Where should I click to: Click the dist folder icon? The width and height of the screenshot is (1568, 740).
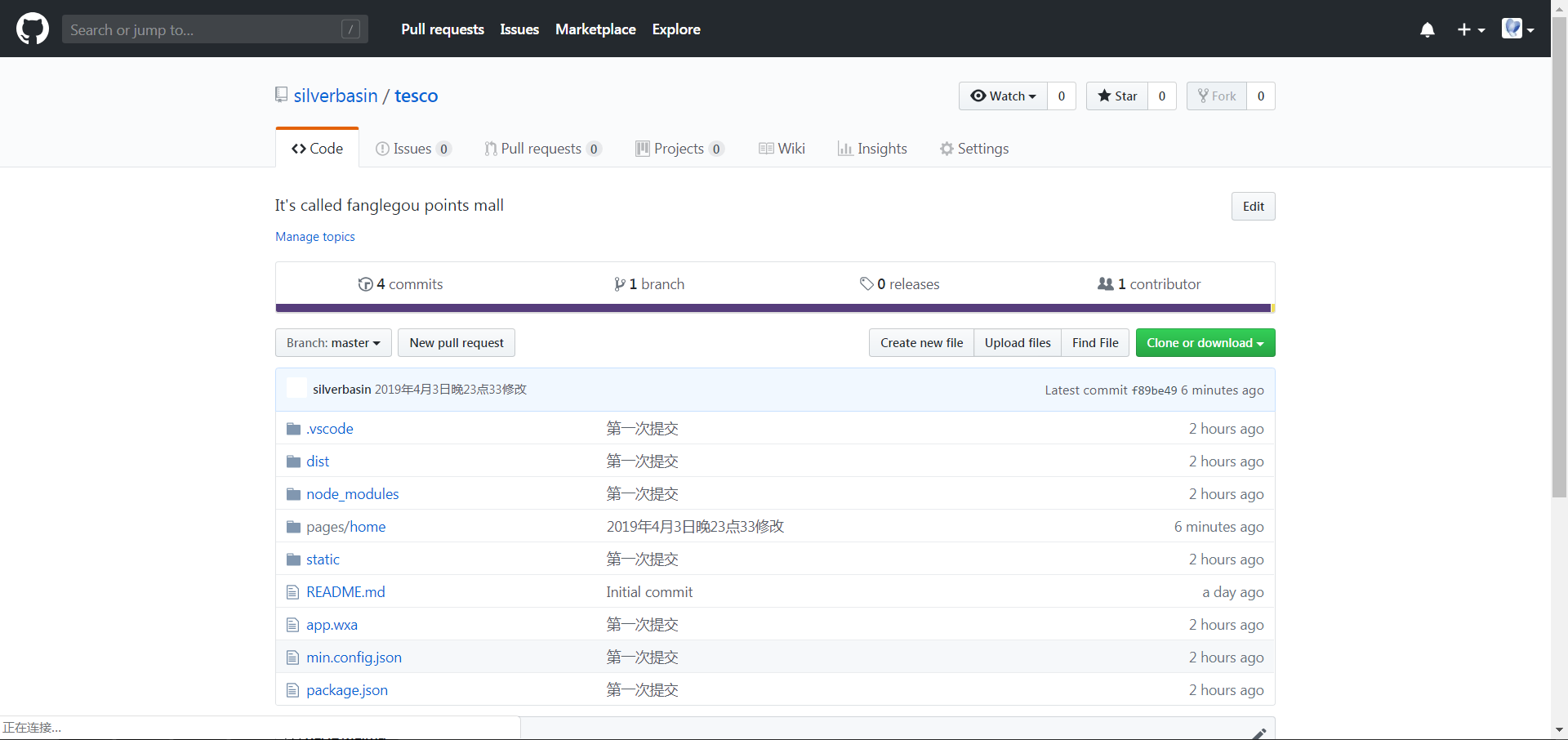[x=294, y=461]
